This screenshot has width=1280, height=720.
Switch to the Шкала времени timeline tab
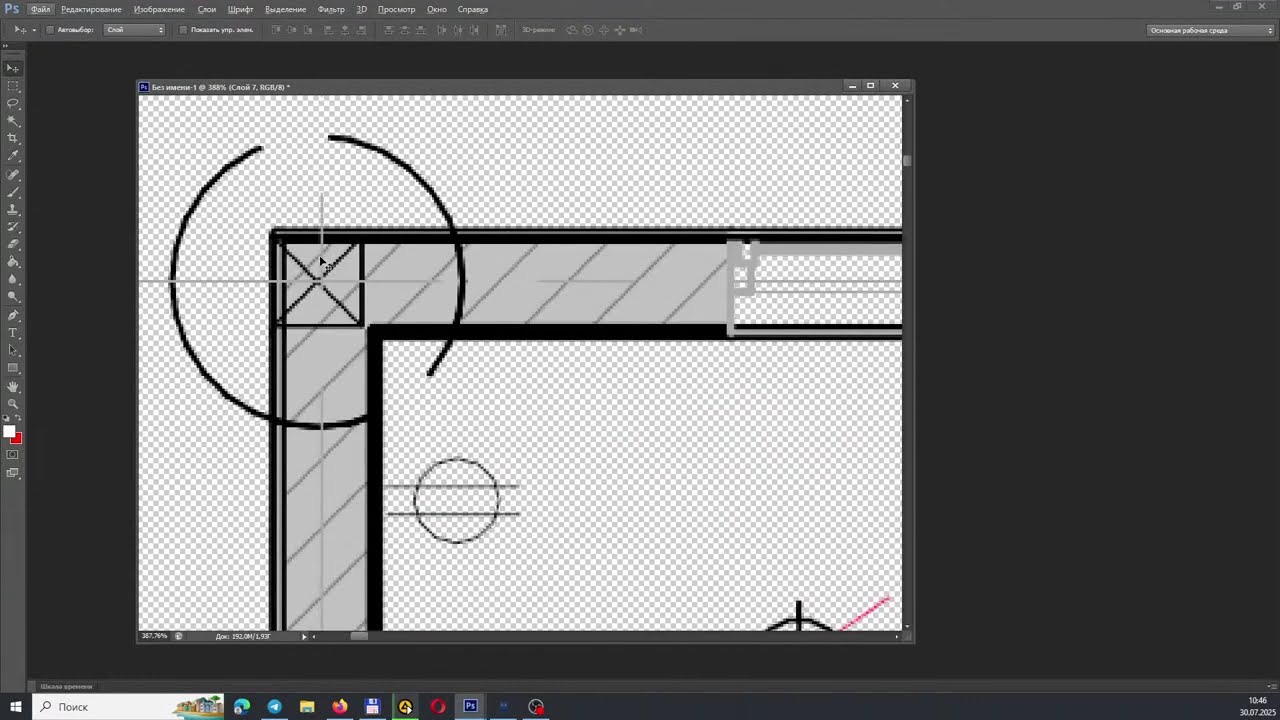(x=66, y=687)
